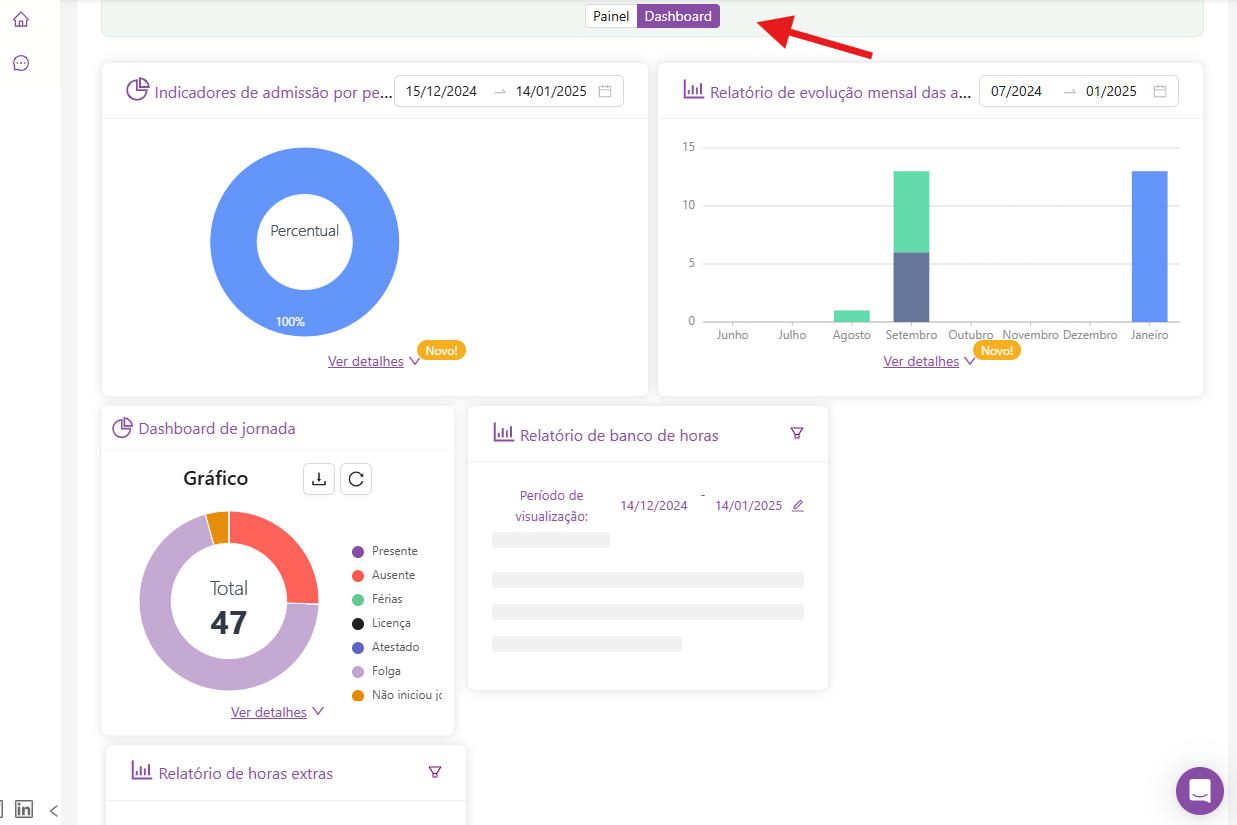
Task: Open filter for banco de horas report
Action: 797,433
